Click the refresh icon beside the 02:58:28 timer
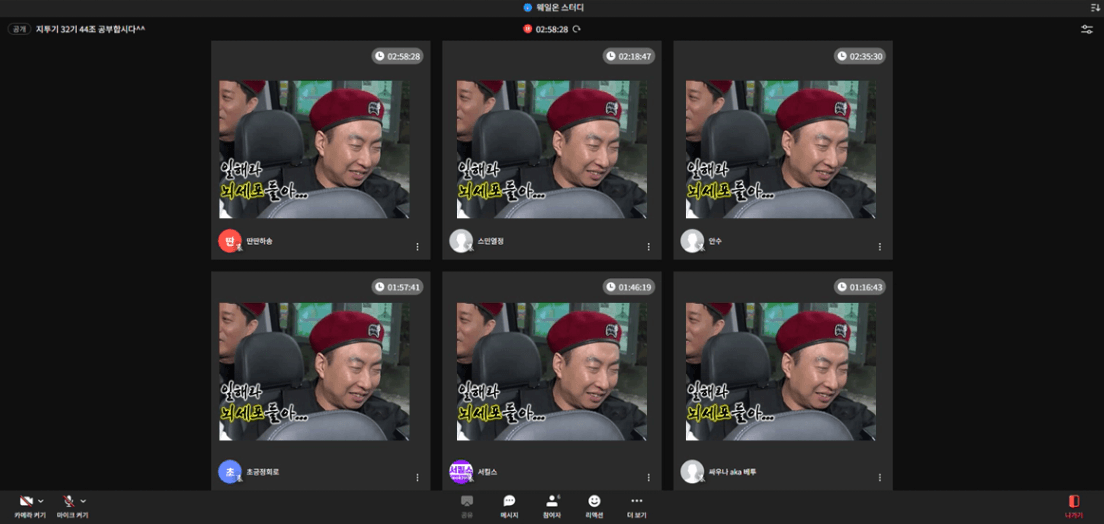The width and height of the screenshot is (1104, 524). pos(577,29)
